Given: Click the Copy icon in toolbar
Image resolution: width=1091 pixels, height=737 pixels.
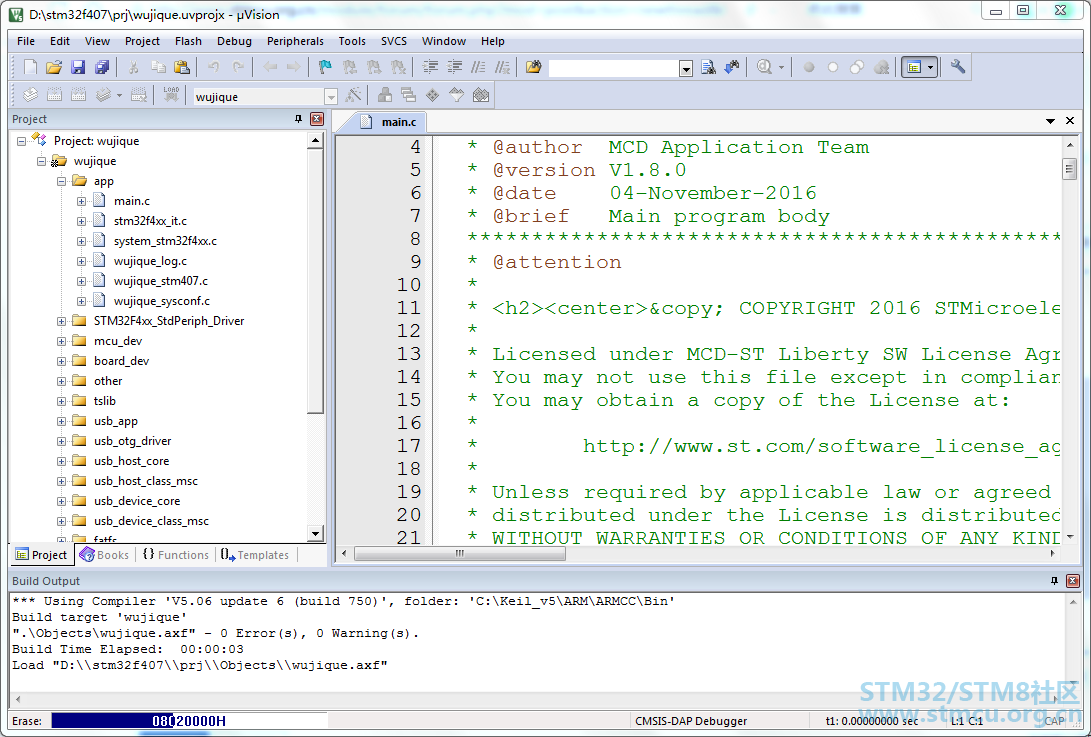Looking at the screenshot, I should click(158, 68).
